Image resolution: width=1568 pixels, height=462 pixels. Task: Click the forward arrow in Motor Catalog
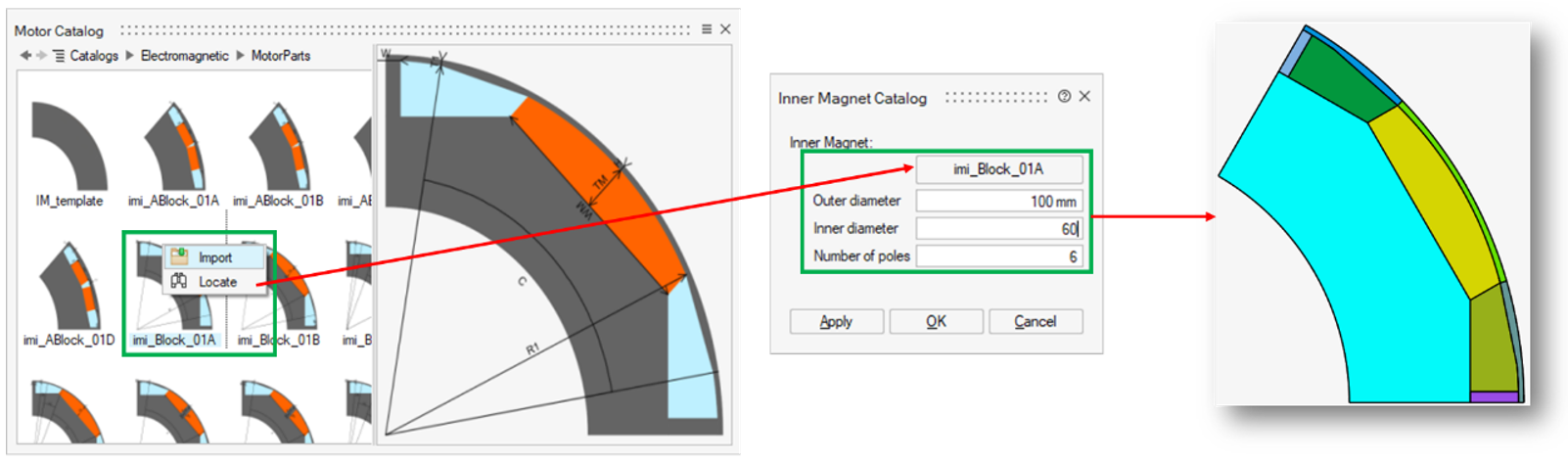(41, 56)
